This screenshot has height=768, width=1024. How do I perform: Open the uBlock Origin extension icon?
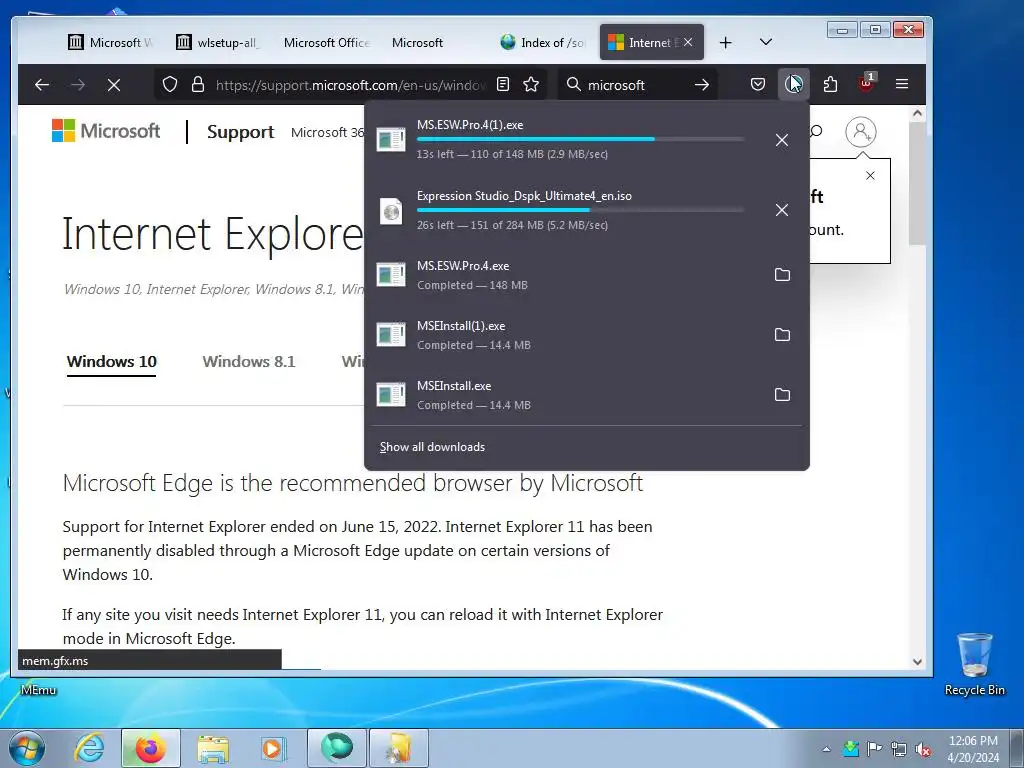pos(867,83)
